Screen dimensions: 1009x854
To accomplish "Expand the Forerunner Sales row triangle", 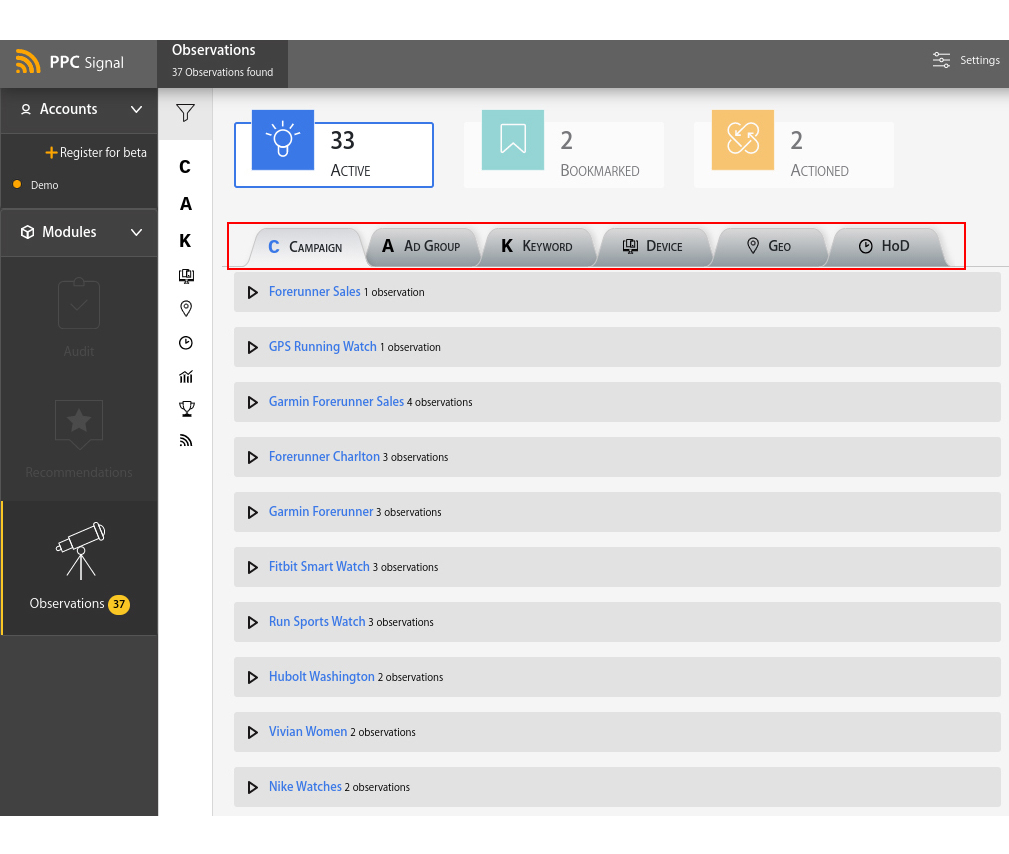I will 252,293.
